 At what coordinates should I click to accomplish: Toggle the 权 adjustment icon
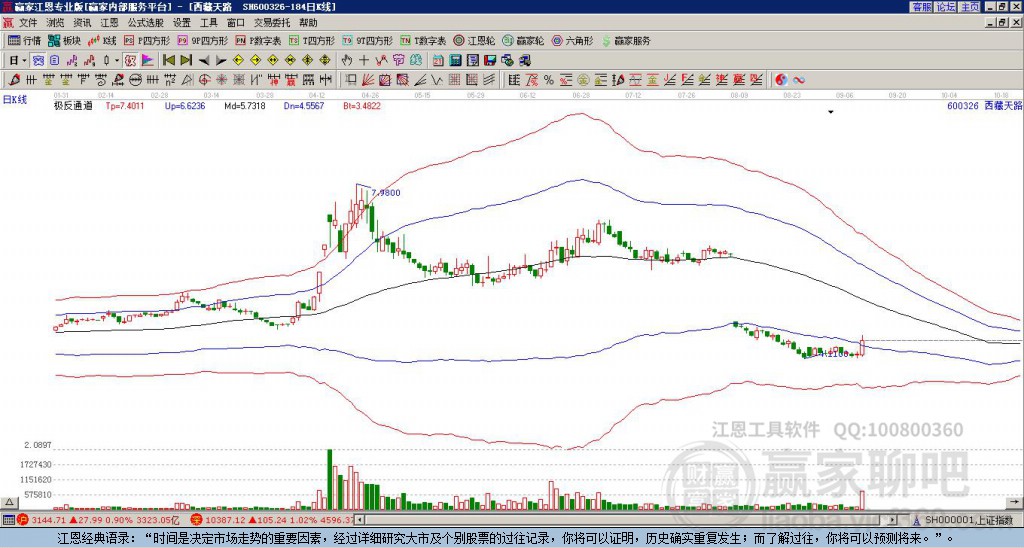coord(130,61)
